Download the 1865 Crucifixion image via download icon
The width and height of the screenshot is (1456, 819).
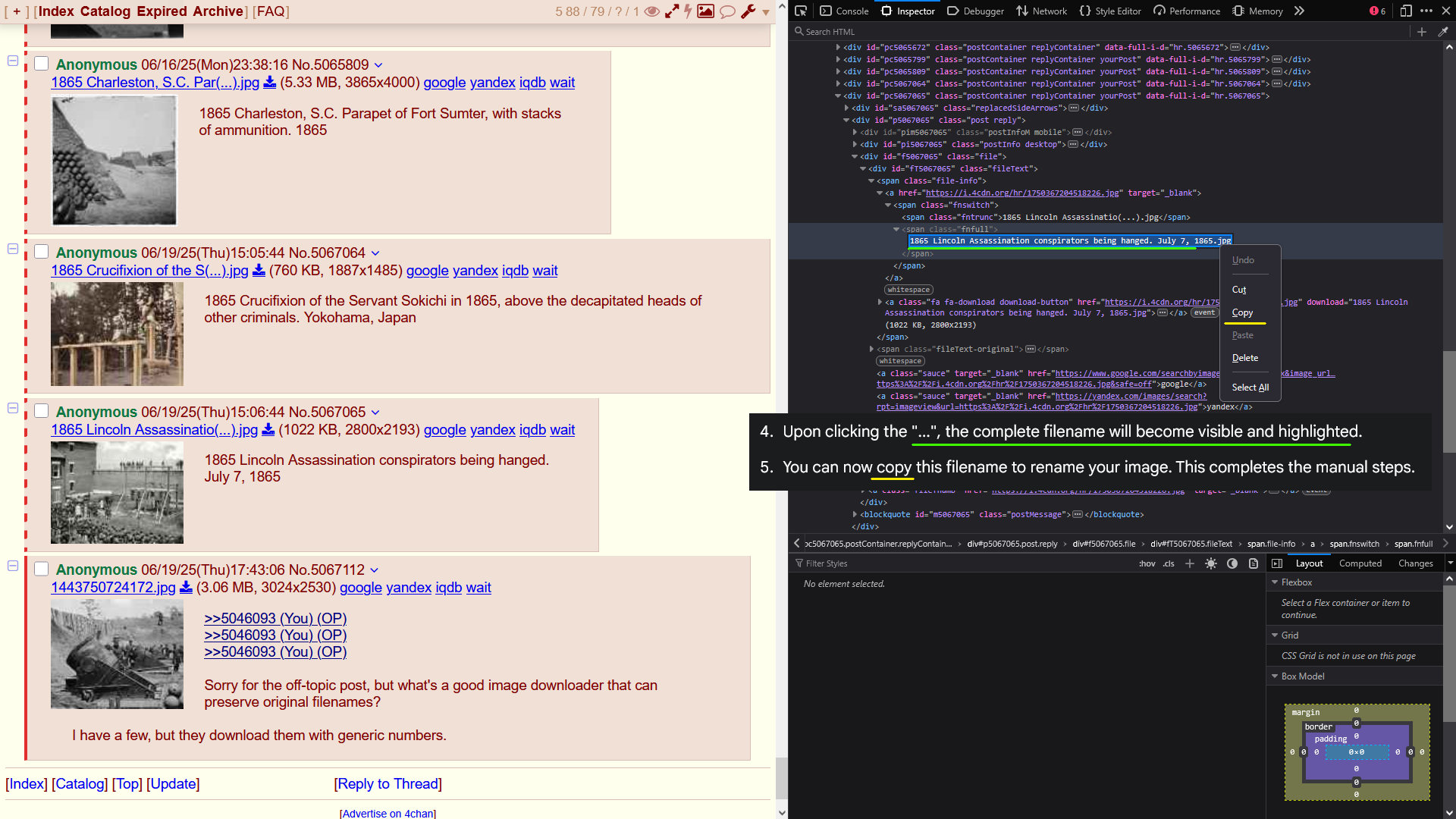[259, 271]
